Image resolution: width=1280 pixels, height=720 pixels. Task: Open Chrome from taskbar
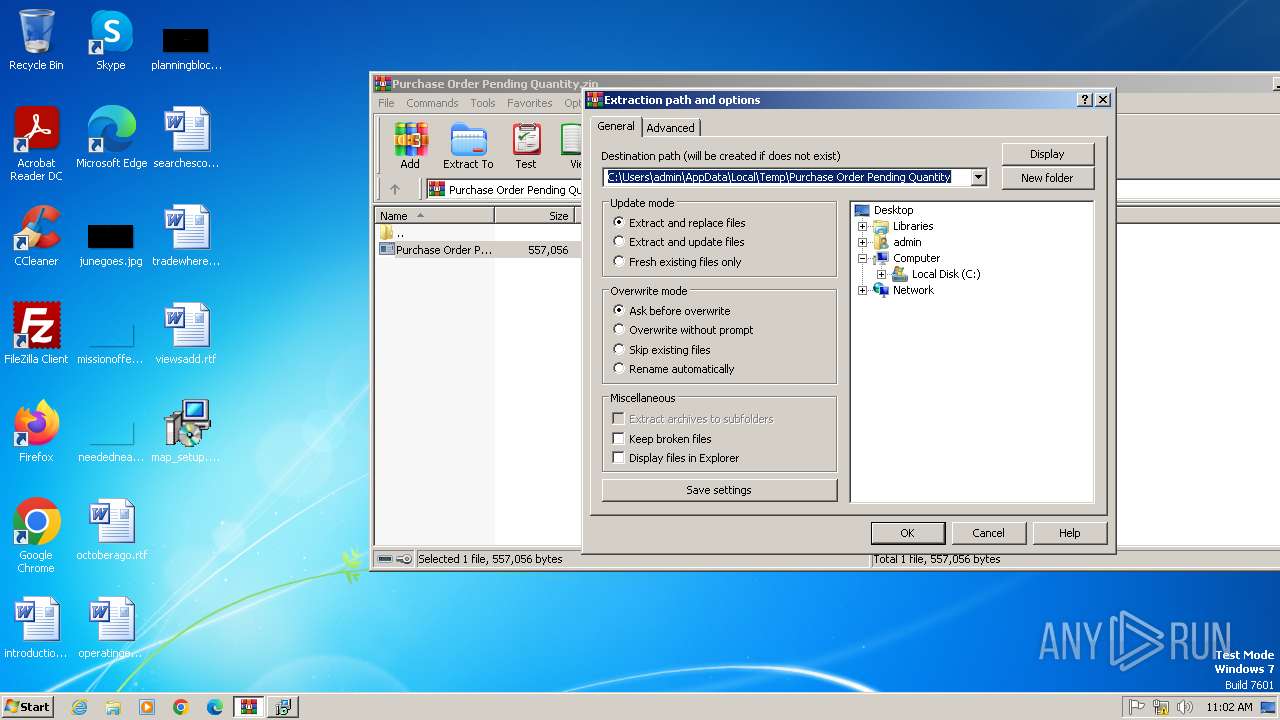pyautogui.click(x=181, y=707)
